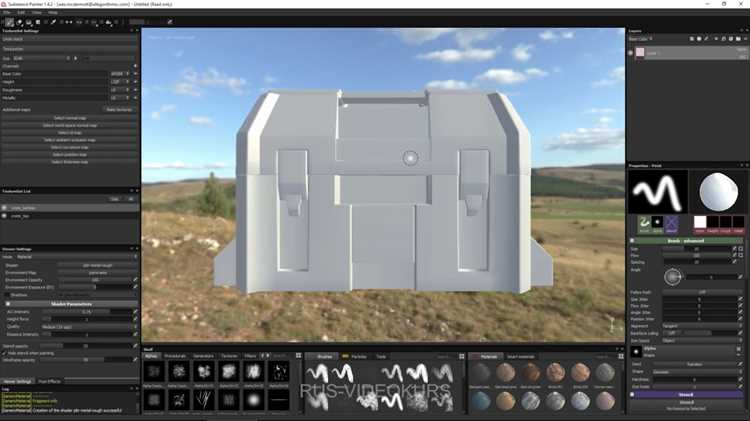Open the TextureSet Size dropdown
The width and height of the screenshot is (750, 421).
(x=42, y=58)
